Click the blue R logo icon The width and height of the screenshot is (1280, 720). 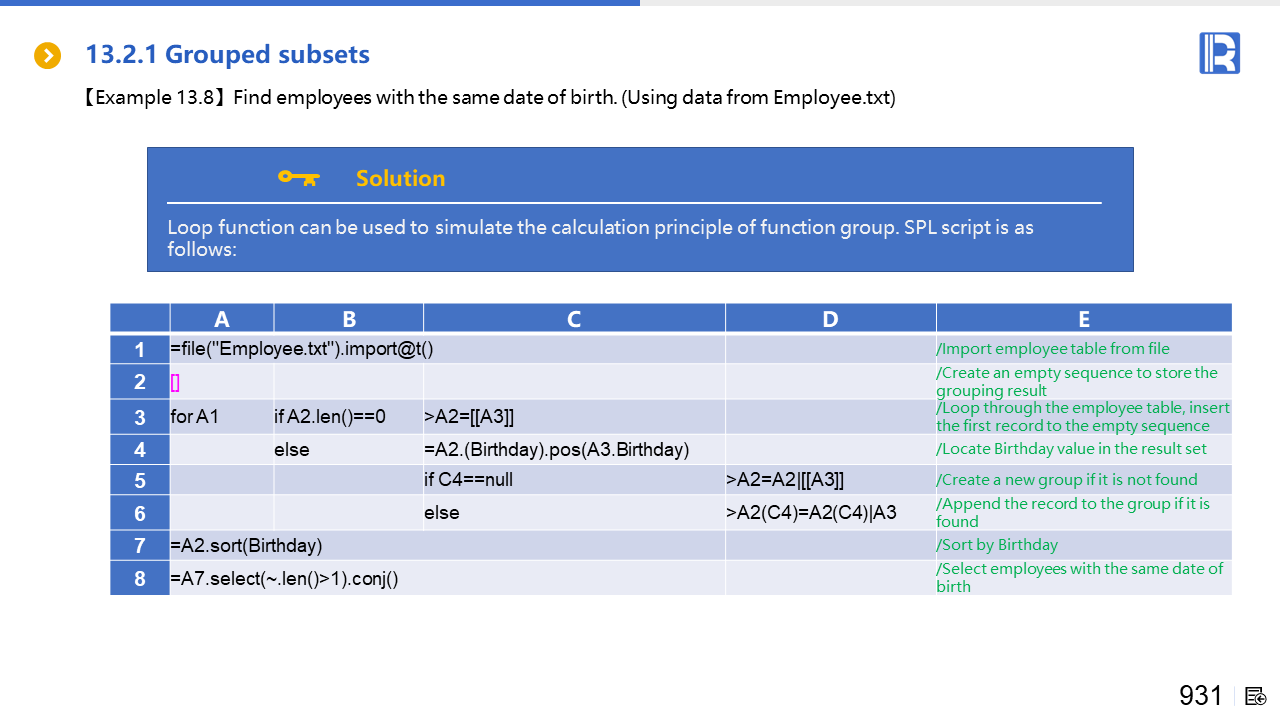click(x=1219, y=53)
